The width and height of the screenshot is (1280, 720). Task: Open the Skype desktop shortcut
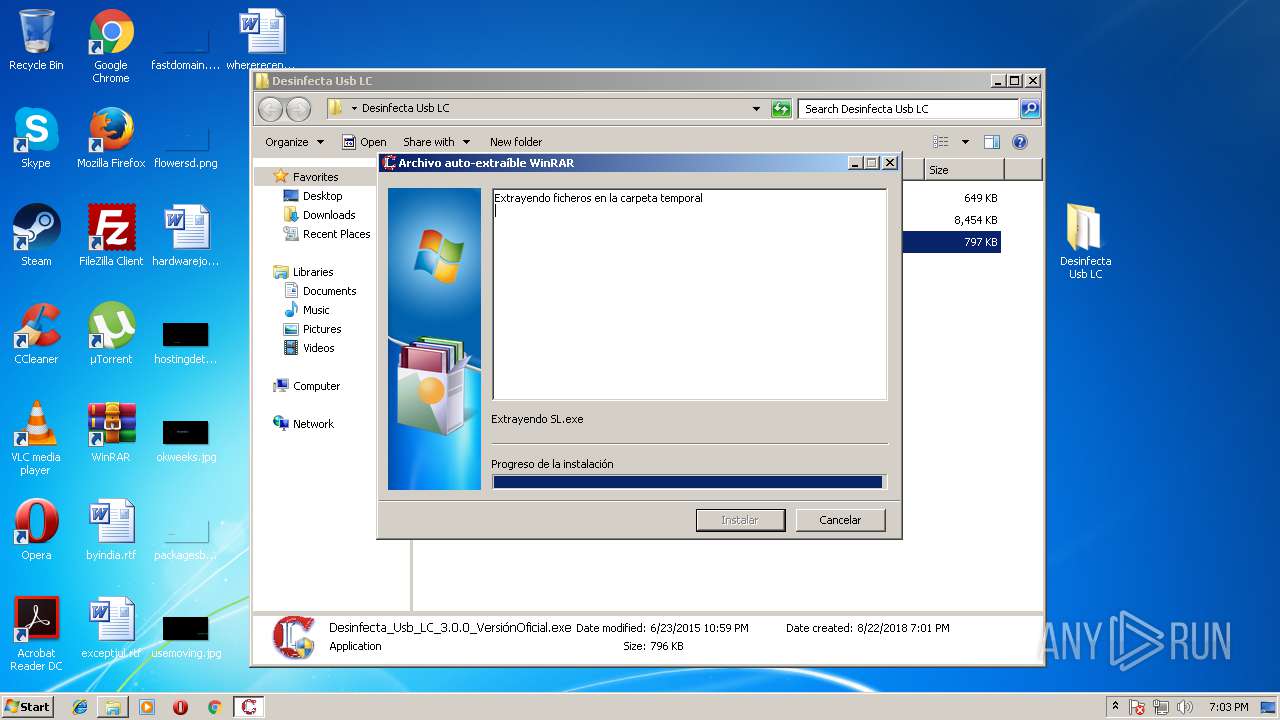[x=36, y=138]
